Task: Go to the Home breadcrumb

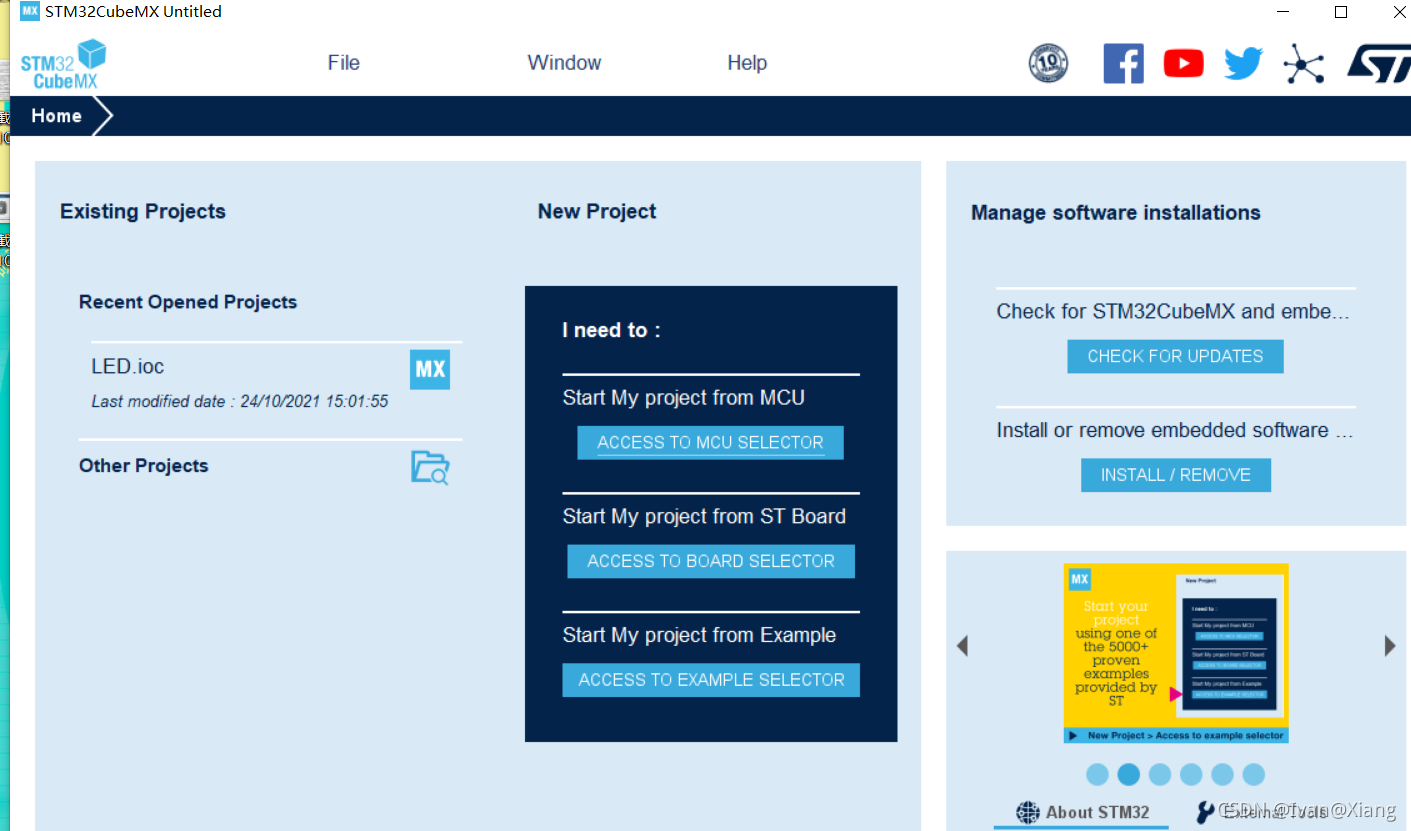Action: (x=56, y=116)
